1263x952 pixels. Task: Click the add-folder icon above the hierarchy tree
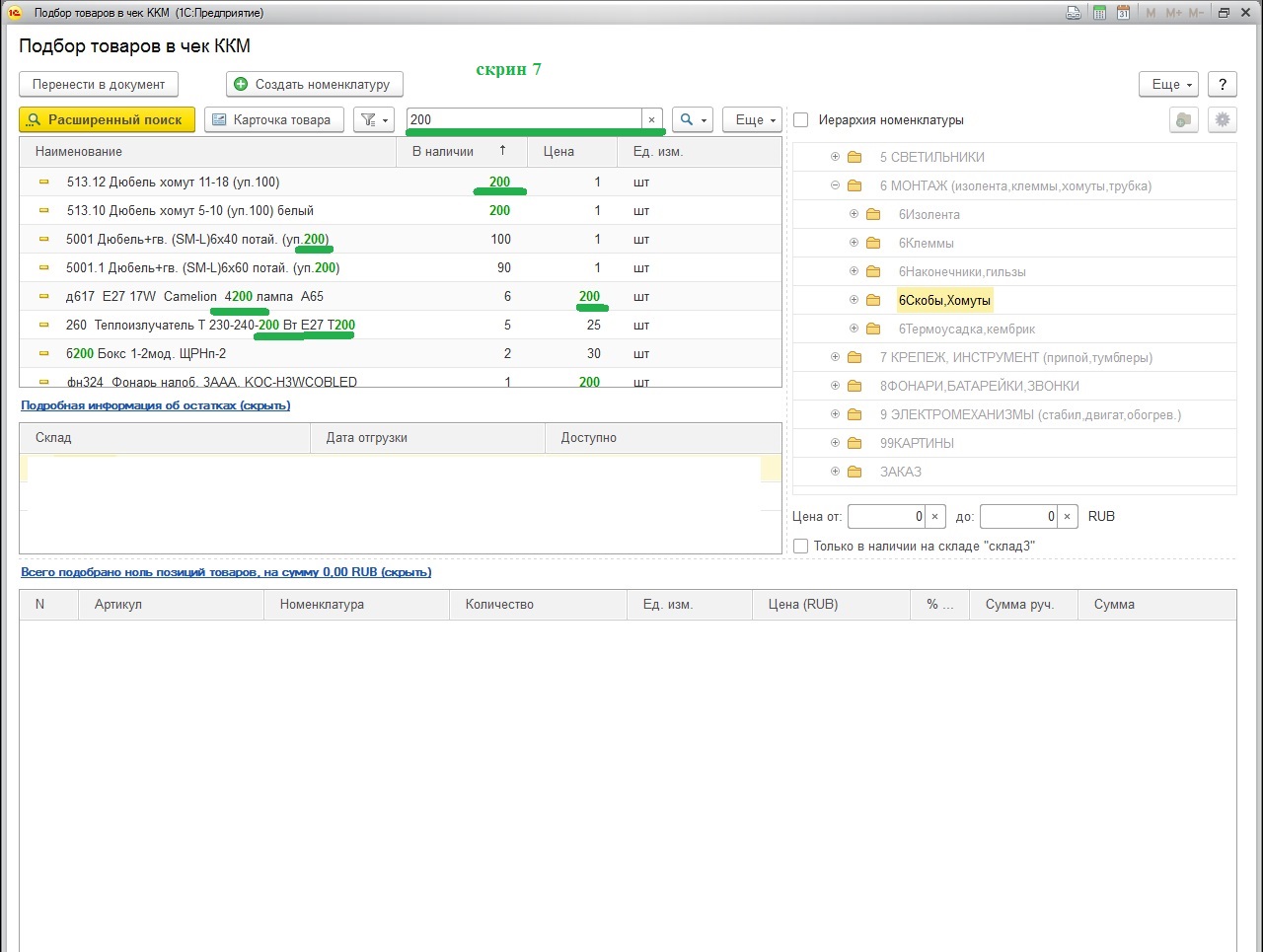1183,119
